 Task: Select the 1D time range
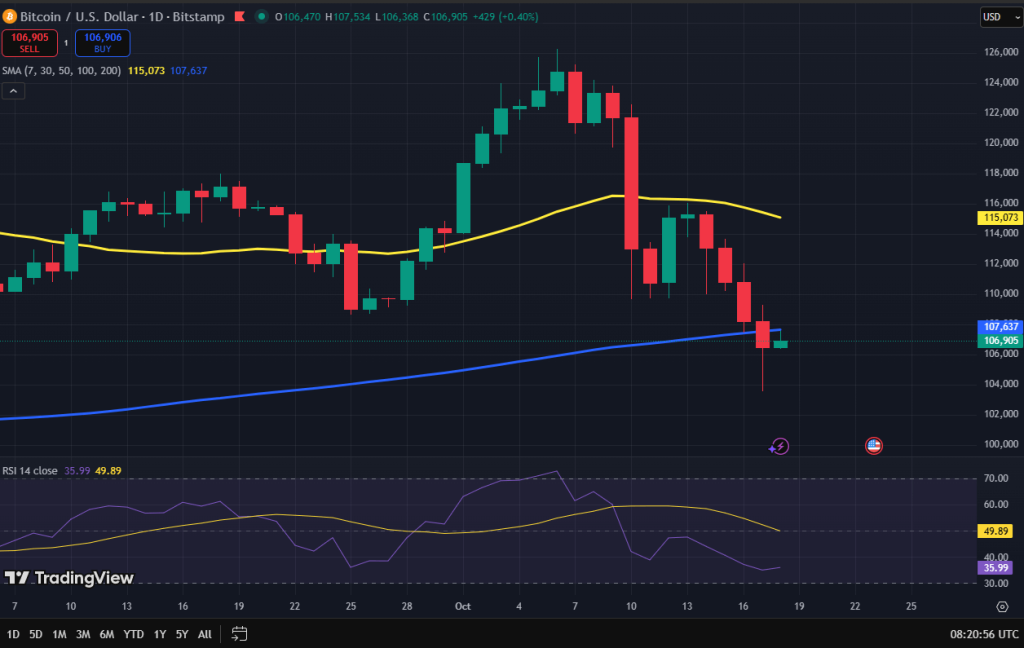point(13,633)
